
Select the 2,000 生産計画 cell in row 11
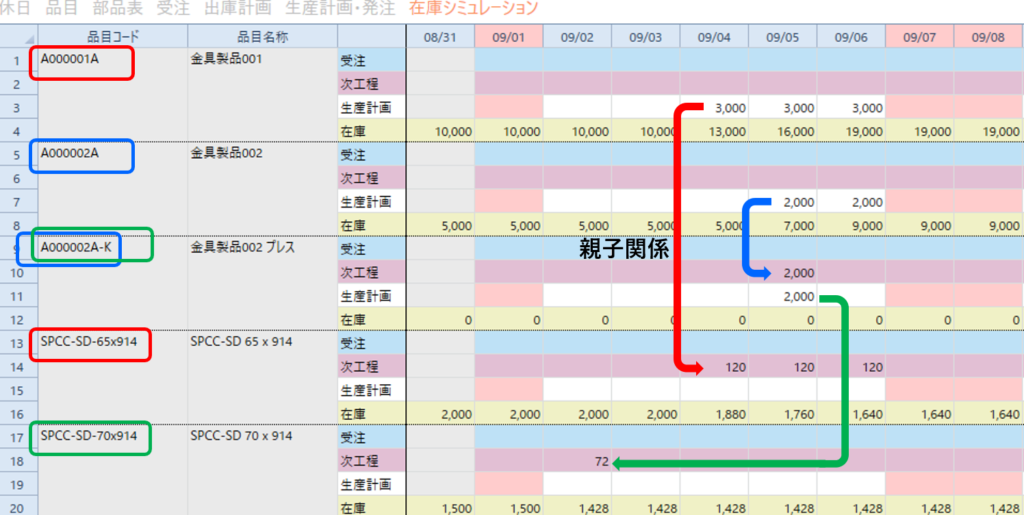[783, 296]
